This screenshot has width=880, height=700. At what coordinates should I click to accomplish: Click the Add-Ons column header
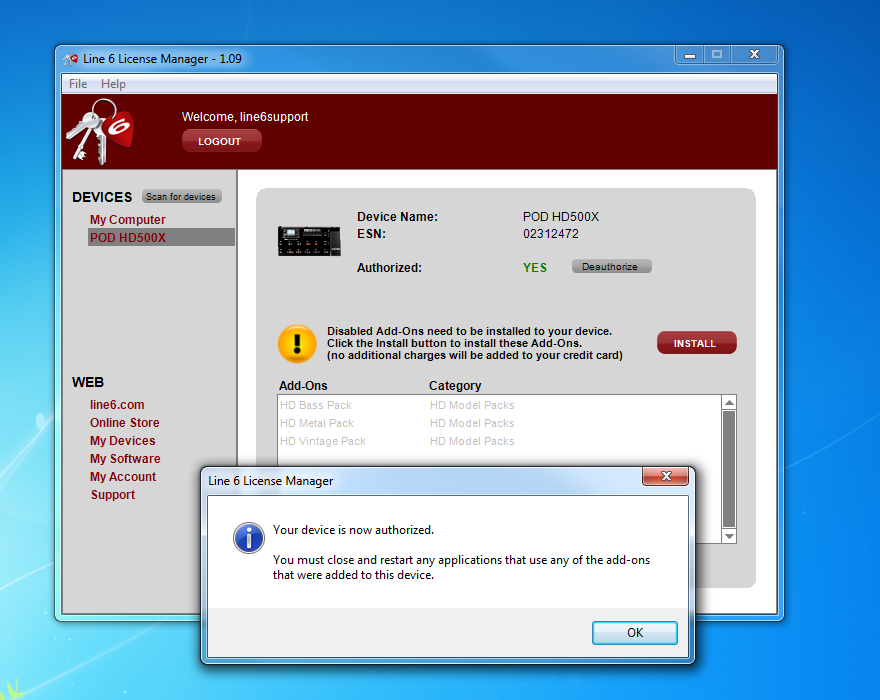pos(303,386)
